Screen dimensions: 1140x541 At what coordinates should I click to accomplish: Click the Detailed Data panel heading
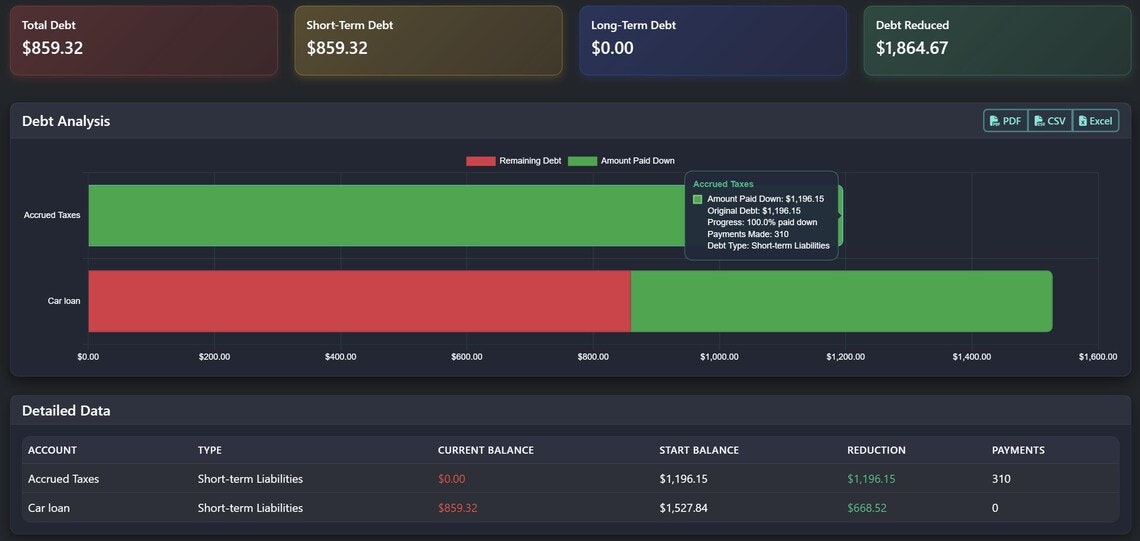tap(66, 411)
